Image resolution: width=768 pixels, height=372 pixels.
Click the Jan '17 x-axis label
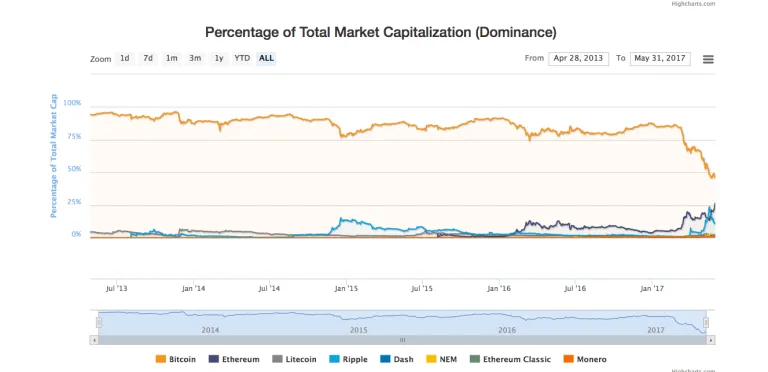652,288
